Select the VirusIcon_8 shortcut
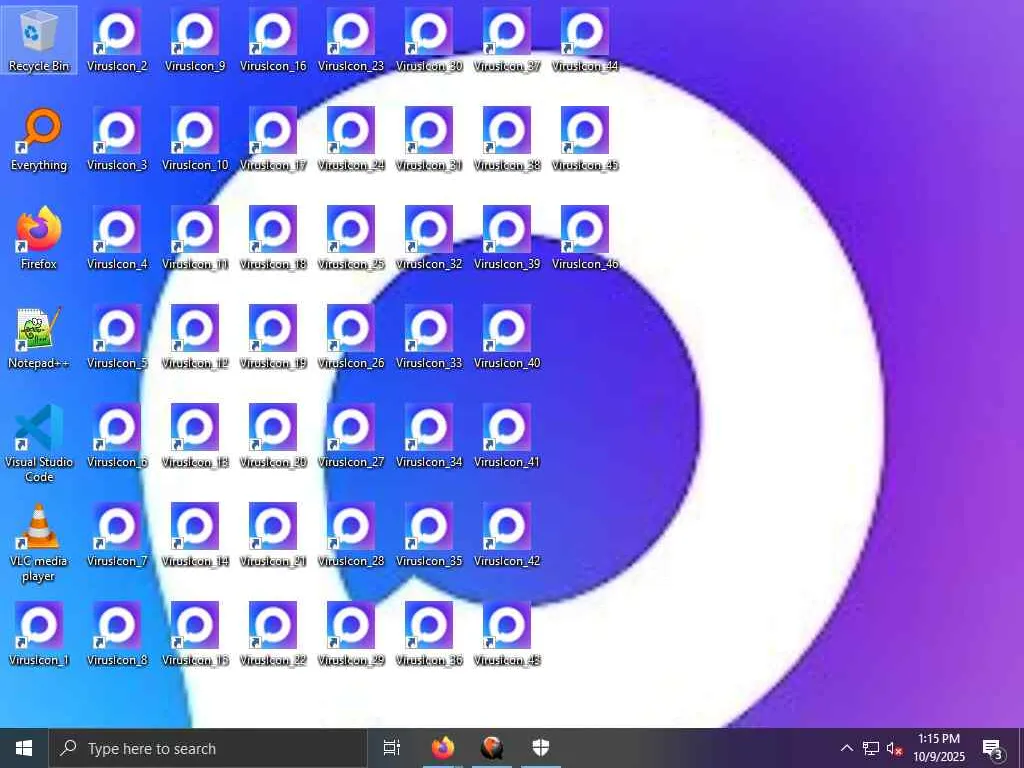 click(117, 634)
